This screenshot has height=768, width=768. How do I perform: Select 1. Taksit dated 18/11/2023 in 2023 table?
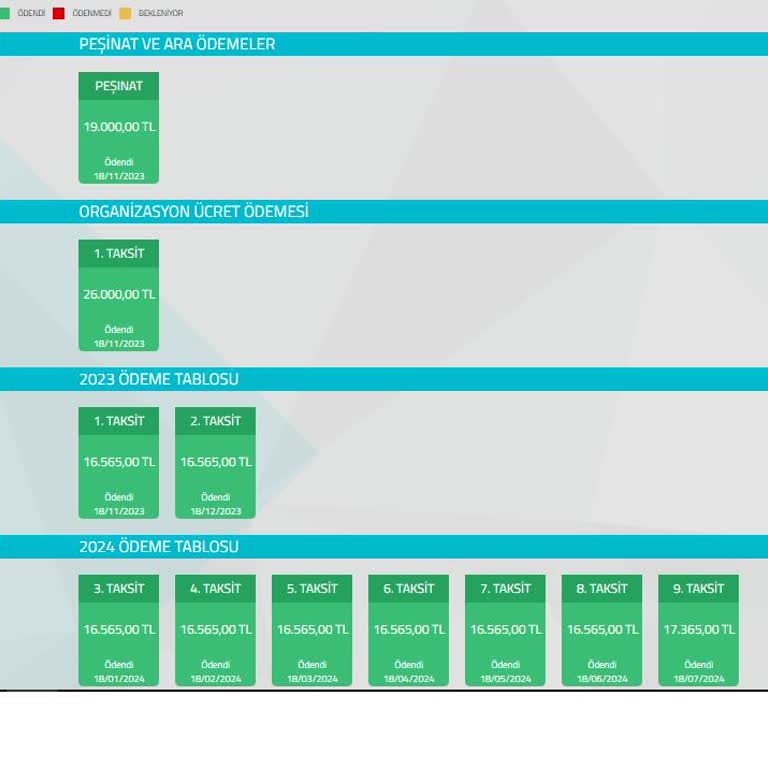click(x=119, y=463)
